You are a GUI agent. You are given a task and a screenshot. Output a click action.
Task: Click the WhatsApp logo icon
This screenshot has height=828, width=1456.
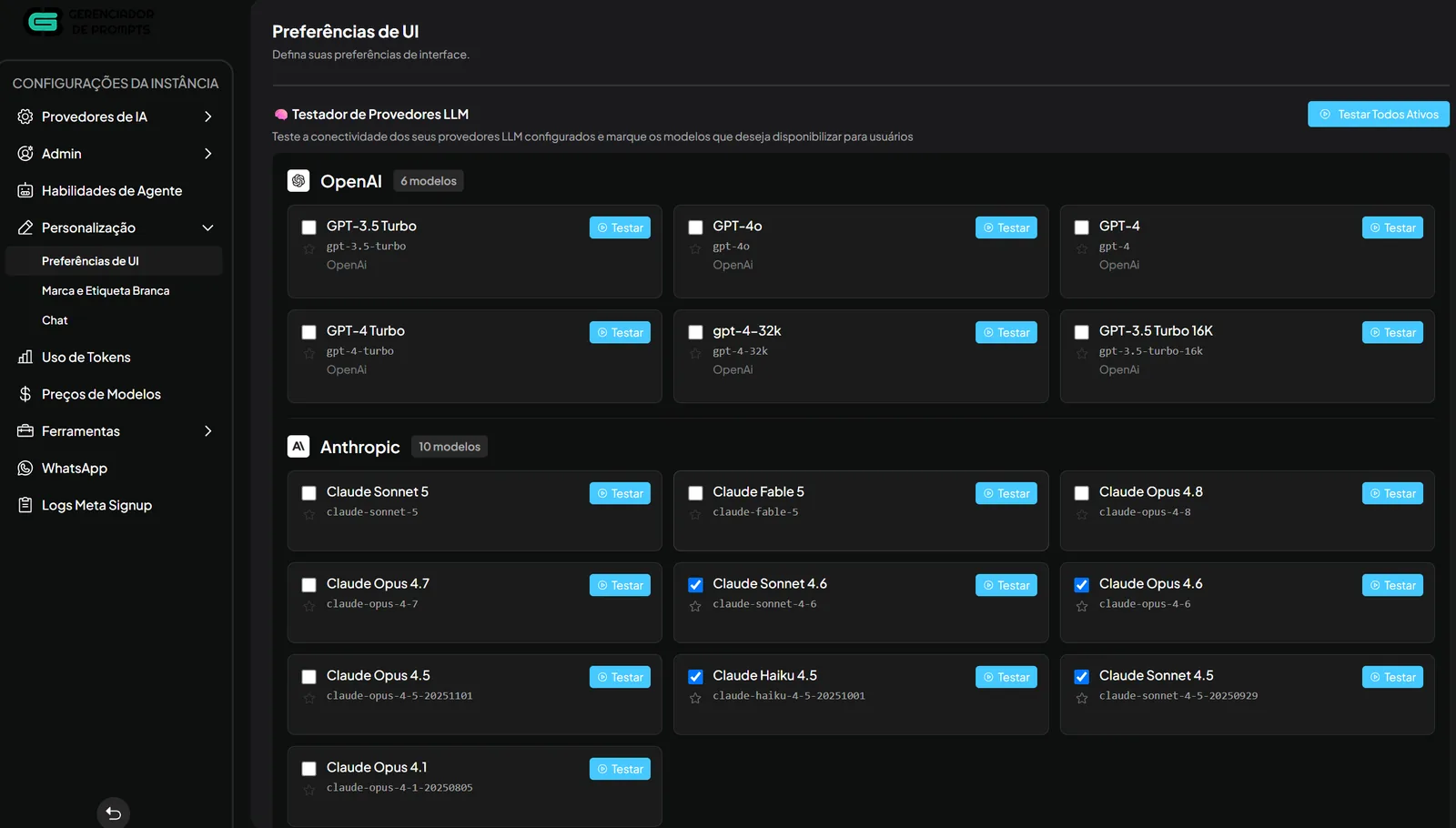(x=25, y=469)
